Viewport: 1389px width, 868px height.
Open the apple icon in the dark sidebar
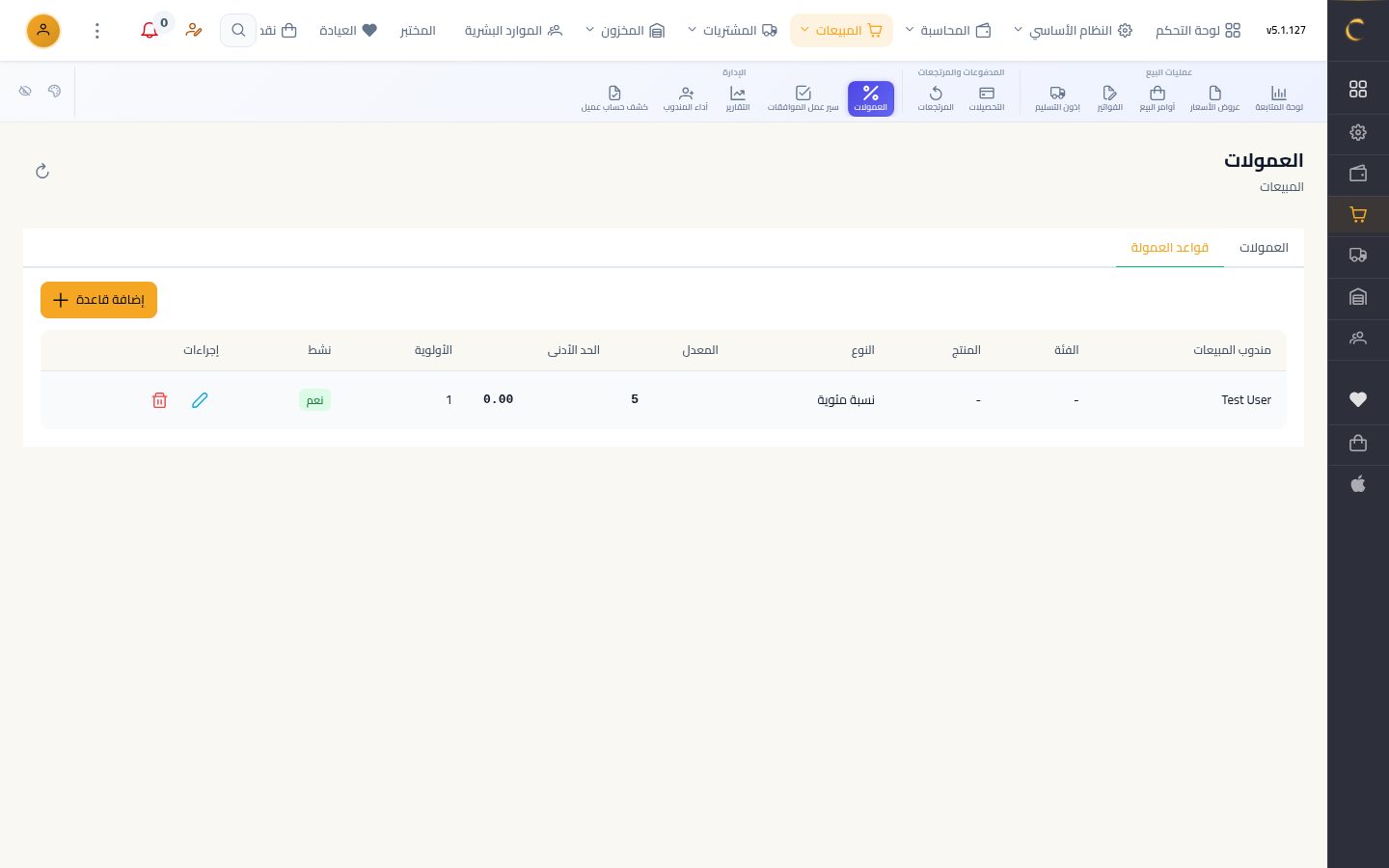click(1358, 484)
